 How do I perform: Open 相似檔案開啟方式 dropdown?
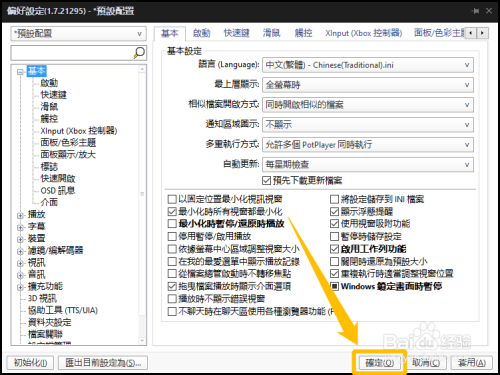click(x=368, y=105)
